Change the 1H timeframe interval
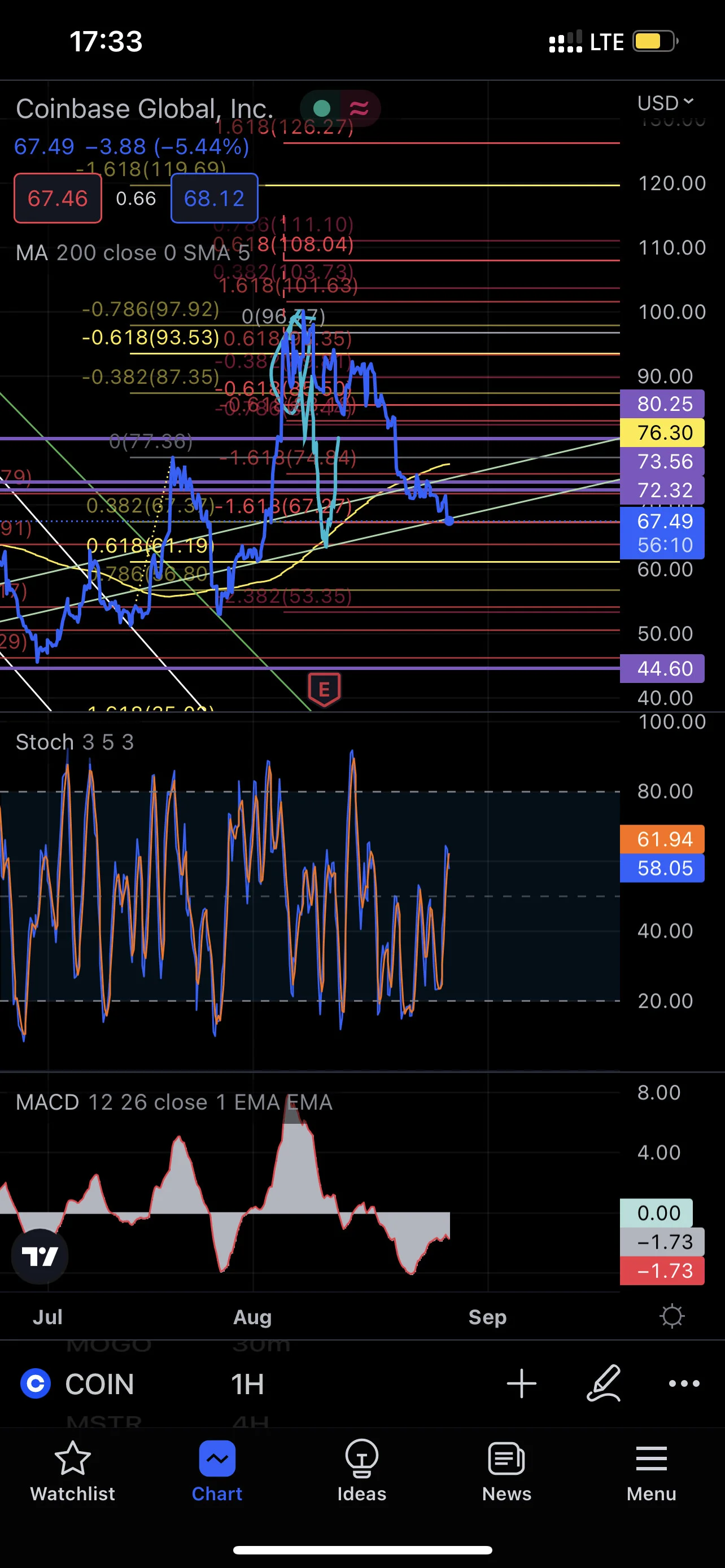The width and height of the screenshot is (725, 1568). click(x=247, y=1383)
